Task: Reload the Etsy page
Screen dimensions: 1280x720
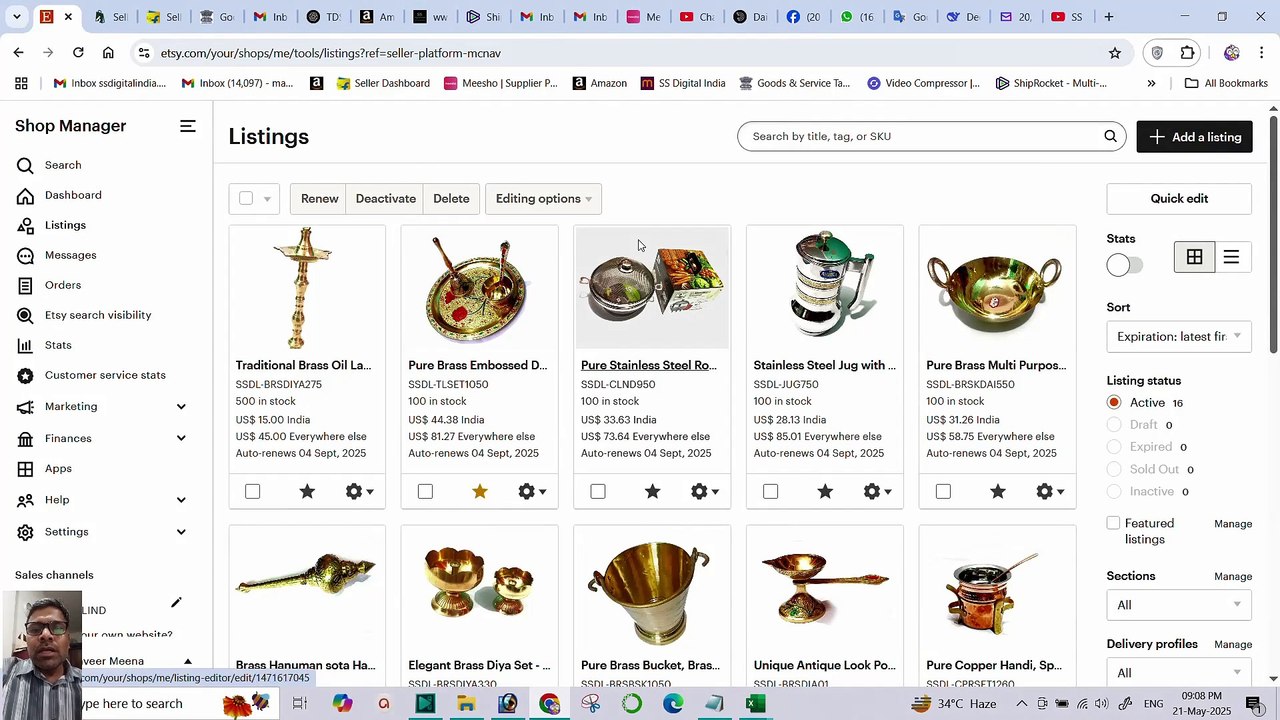Action: pos(78,53)
